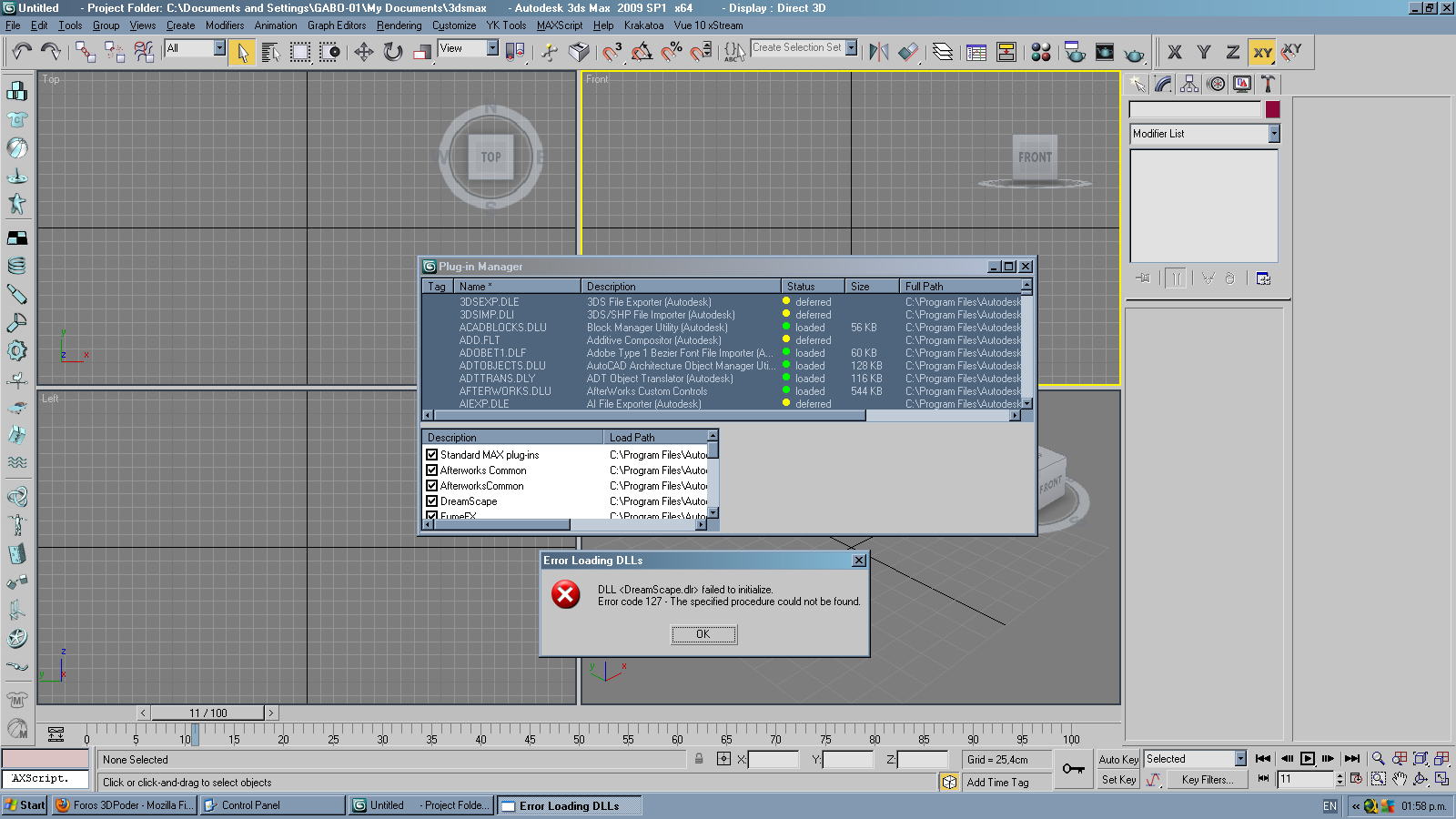The width and height of the screenshot is (1456, 819).
Task: Open the Rendering menu
Action: pyautogui.click(x=399, y=25)
